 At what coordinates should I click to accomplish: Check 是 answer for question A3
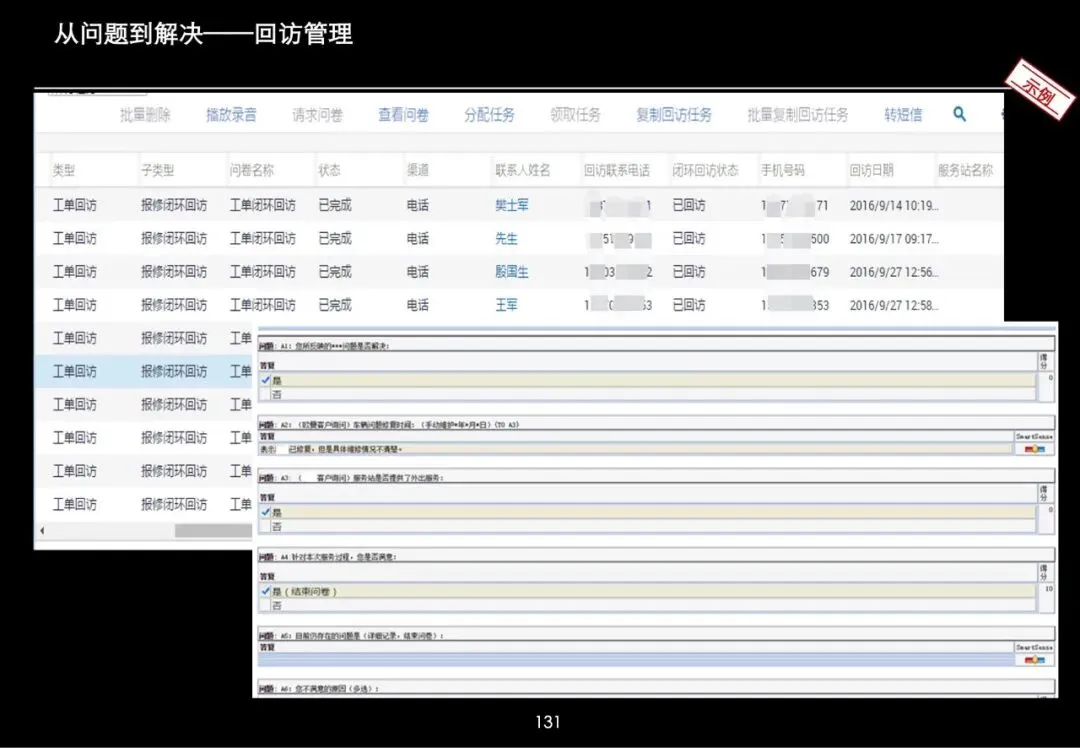click(266, 512)
